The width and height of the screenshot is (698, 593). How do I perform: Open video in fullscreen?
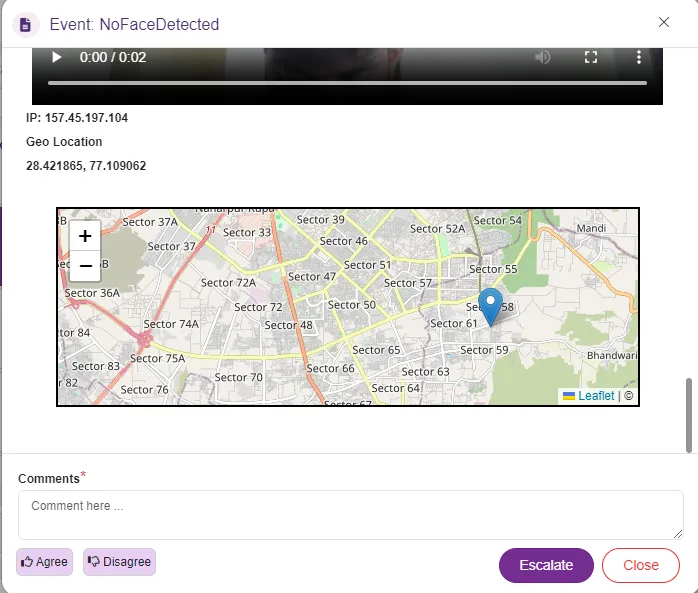click(591, 57)
